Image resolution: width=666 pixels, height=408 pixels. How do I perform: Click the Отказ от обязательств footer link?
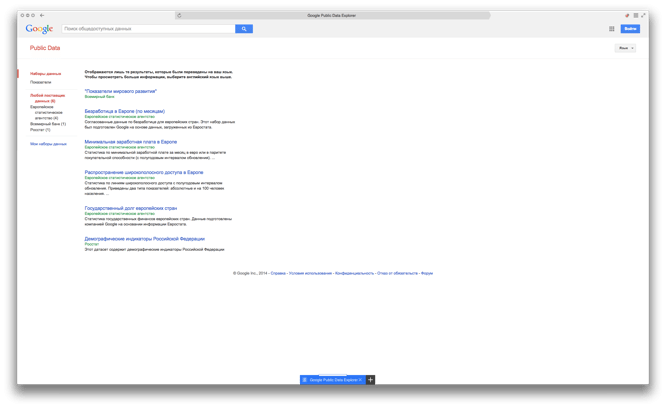point(397,273)
